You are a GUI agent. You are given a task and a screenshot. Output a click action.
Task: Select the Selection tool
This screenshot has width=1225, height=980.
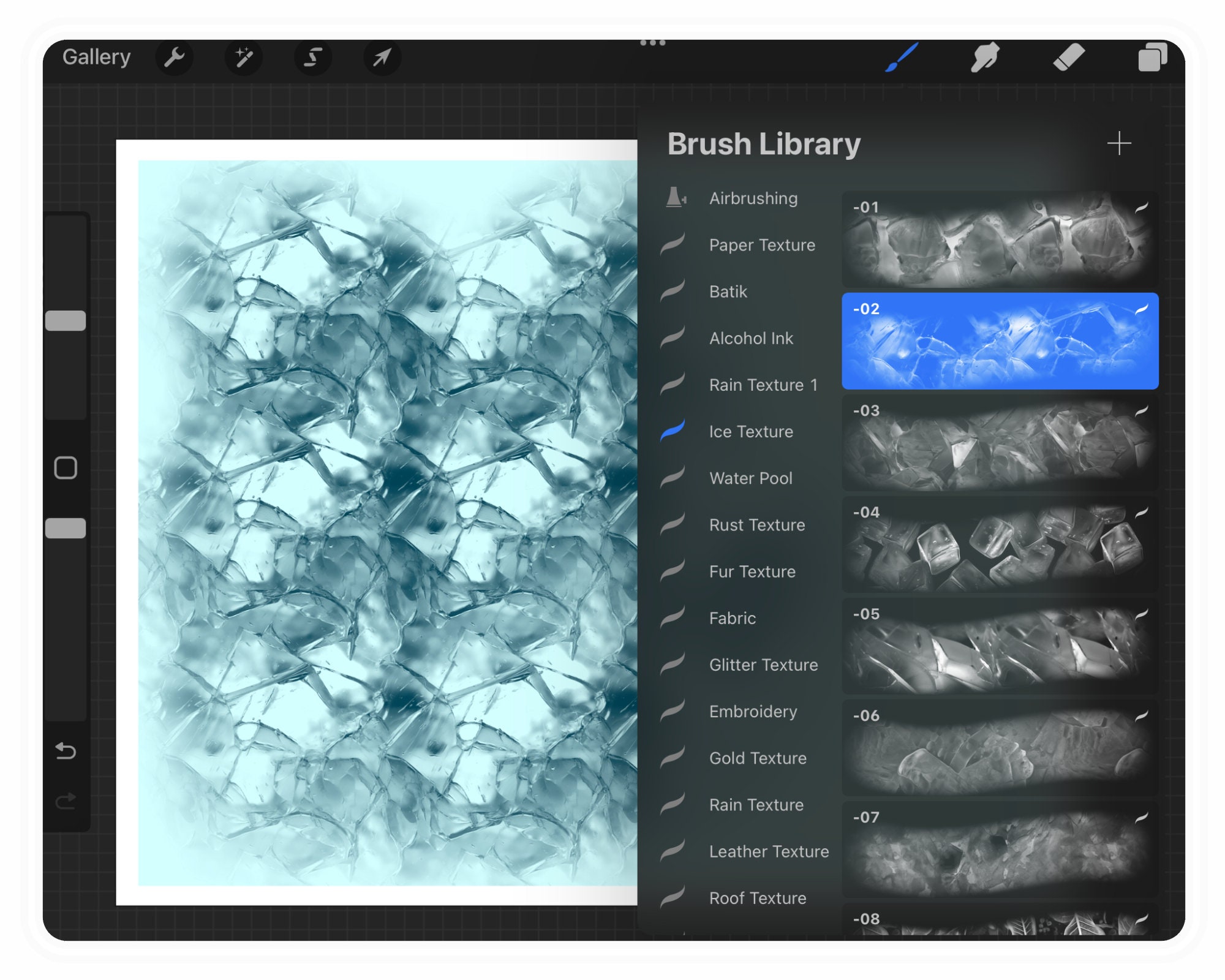(314, 57)
